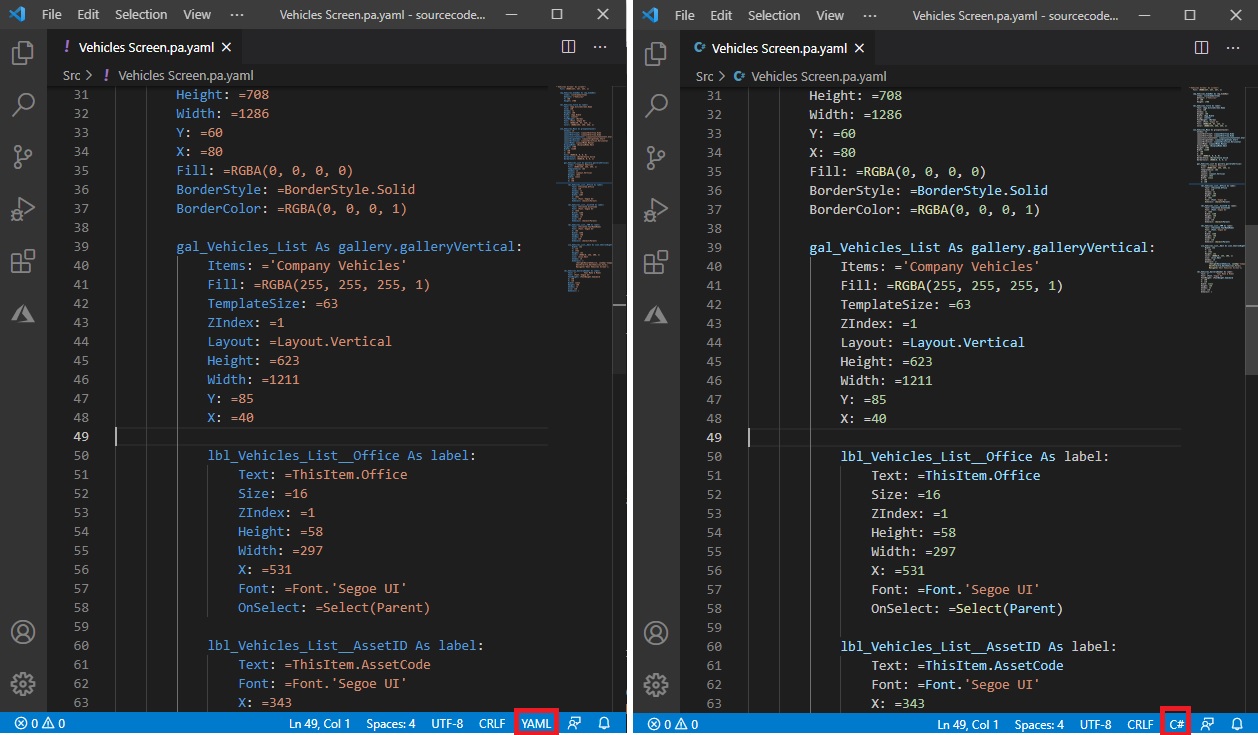Open the More Actions menu in left editor
This screenshot has height=735, width=1258.
pyautogui.click(x=599, y=46)
